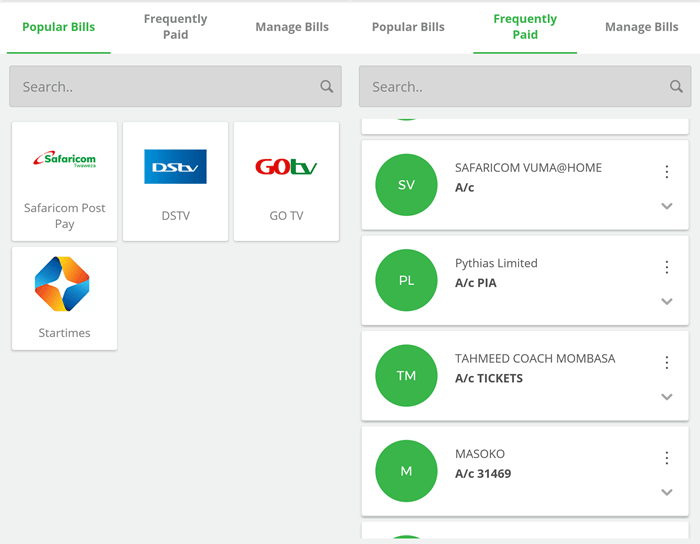The image size is (700, 544).
Task: Expand the TAHMEED COACH MOMBASA chevron
Action: pos(667,397)
